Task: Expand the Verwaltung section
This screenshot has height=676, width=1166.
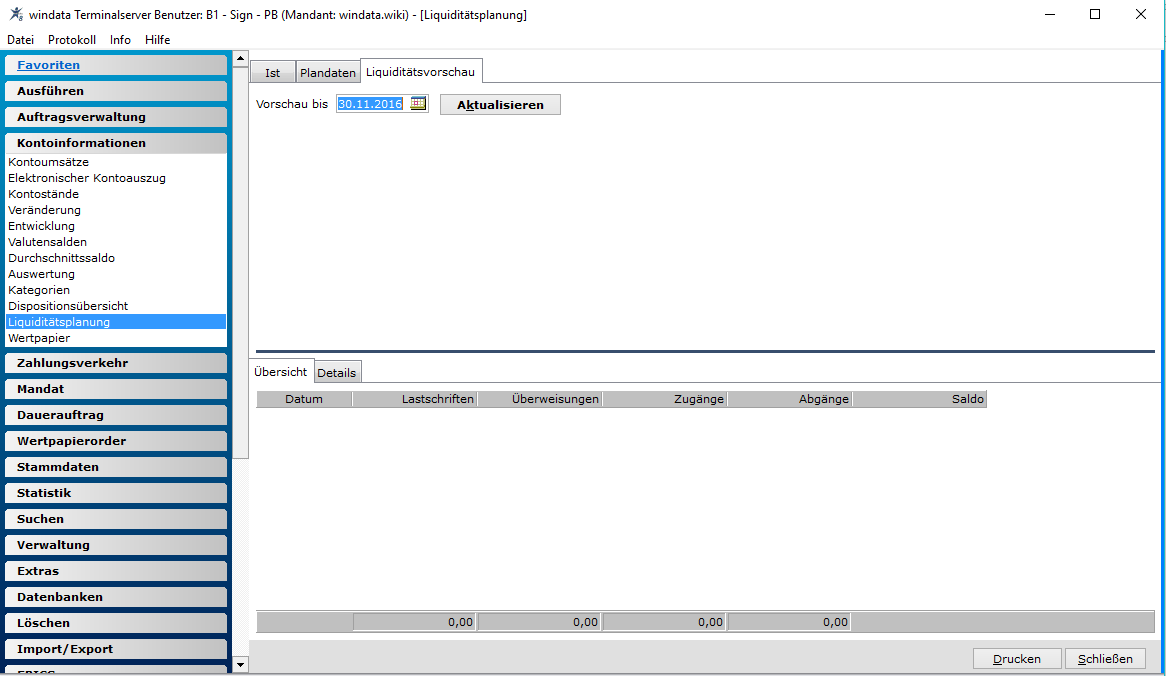Action: [x=116, y=545]
